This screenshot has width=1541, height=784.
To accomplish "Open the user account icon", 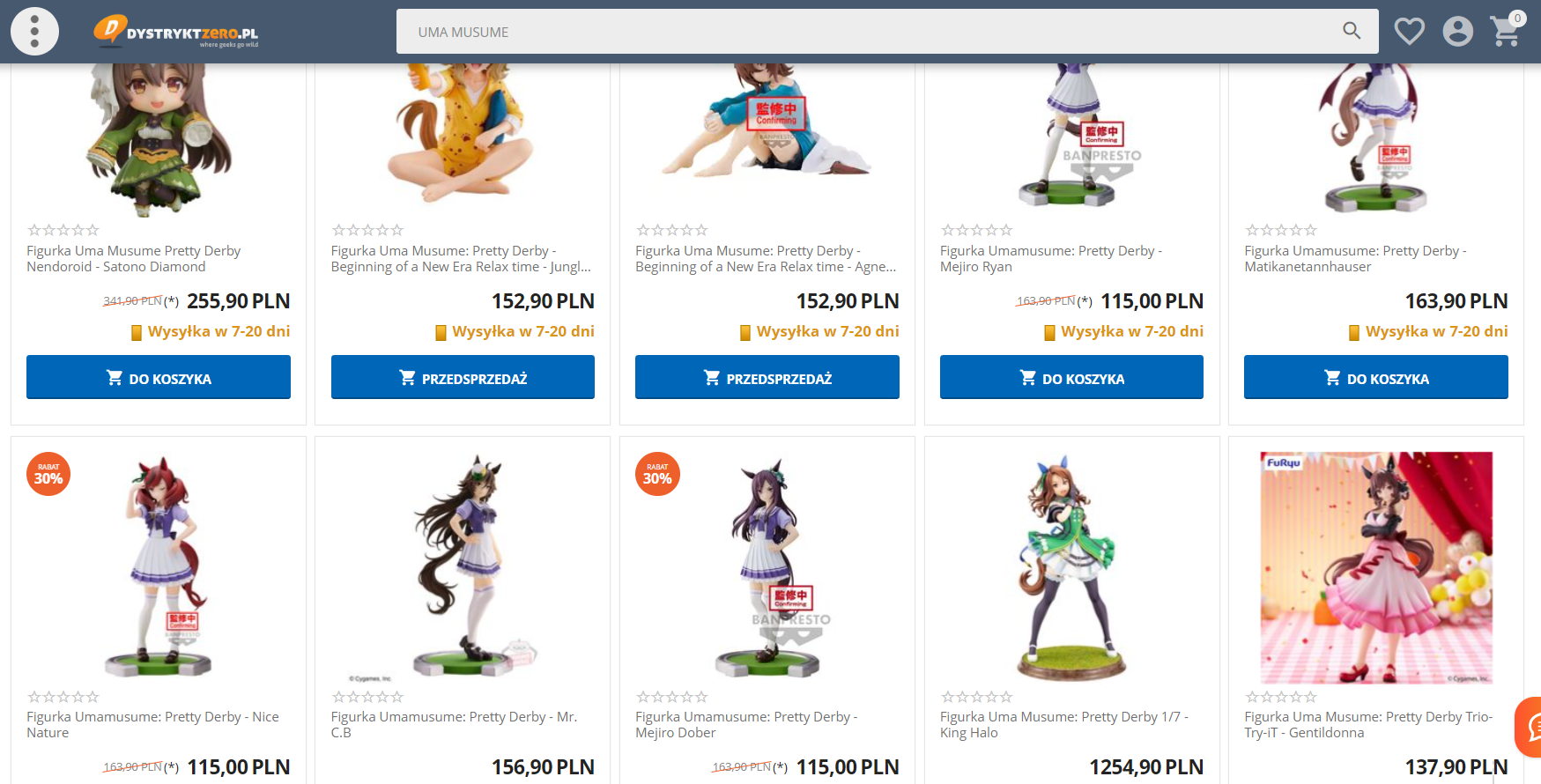I will [x=1457, y=32].
